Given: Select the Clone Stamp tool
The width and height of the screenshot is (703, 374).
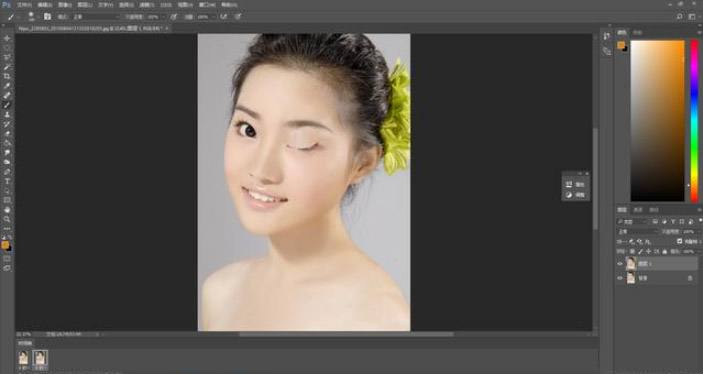Looking at the screenshot, I should point(7,114).
